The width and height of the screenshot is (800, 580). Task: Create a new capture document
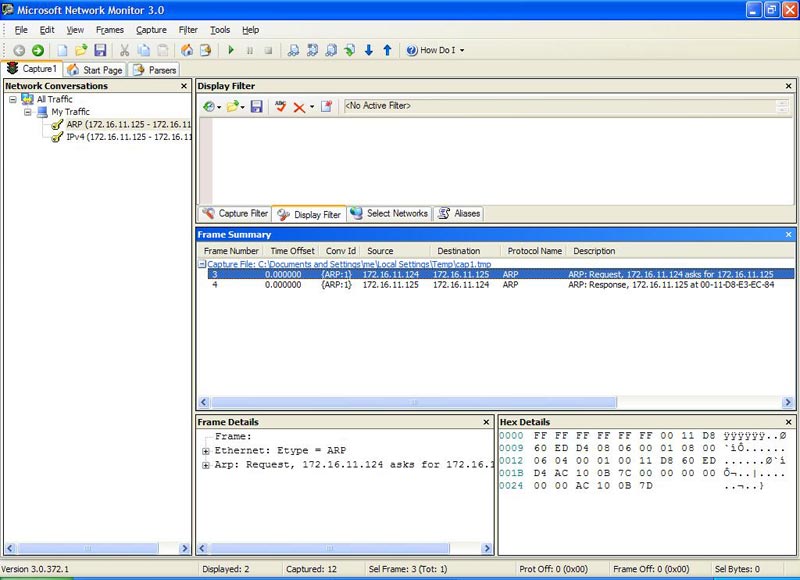62,49
